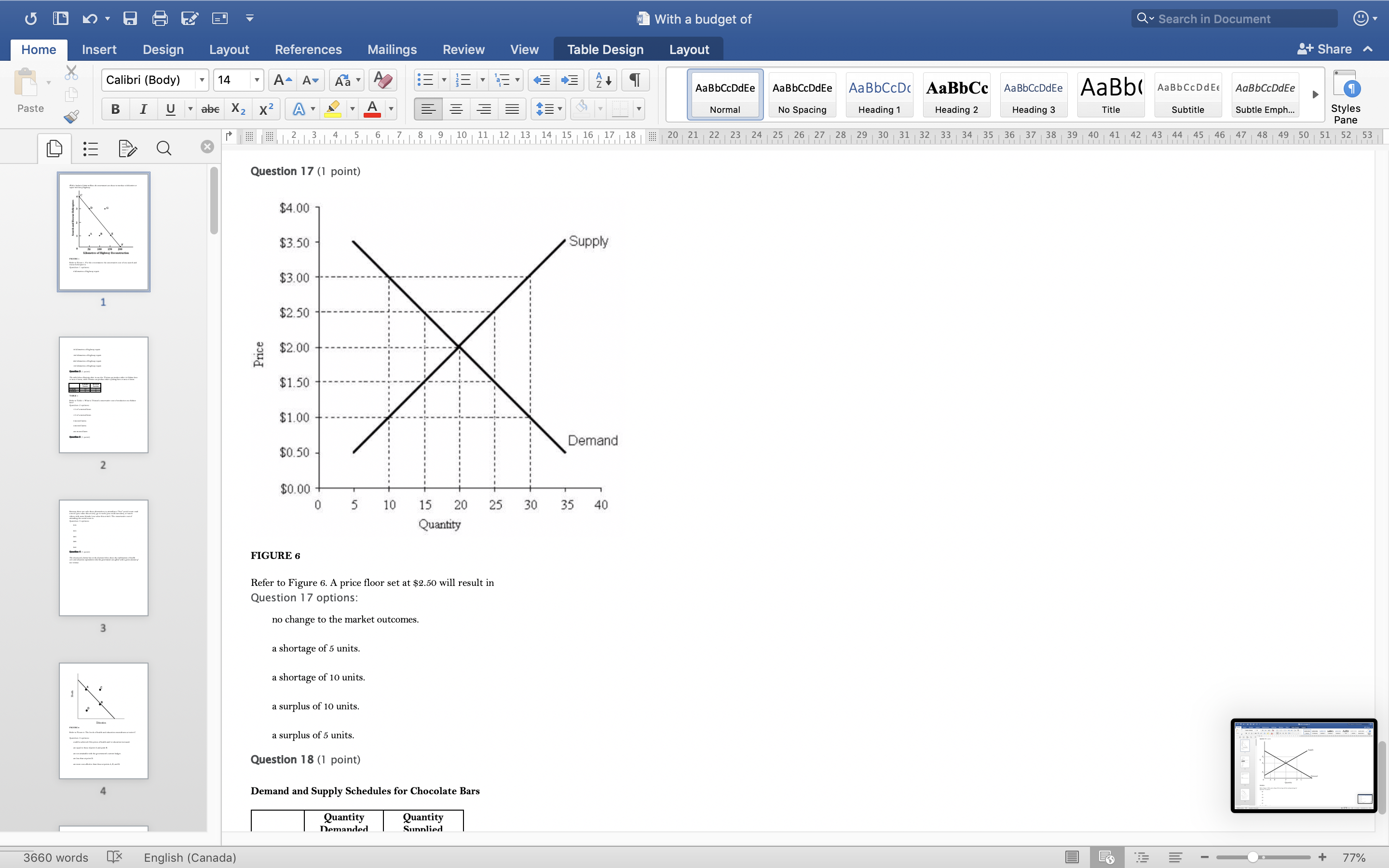This screenshot has width=1389, height=868.
Task: Click the Print icon in title bar
Action: [x=160, y=18]
